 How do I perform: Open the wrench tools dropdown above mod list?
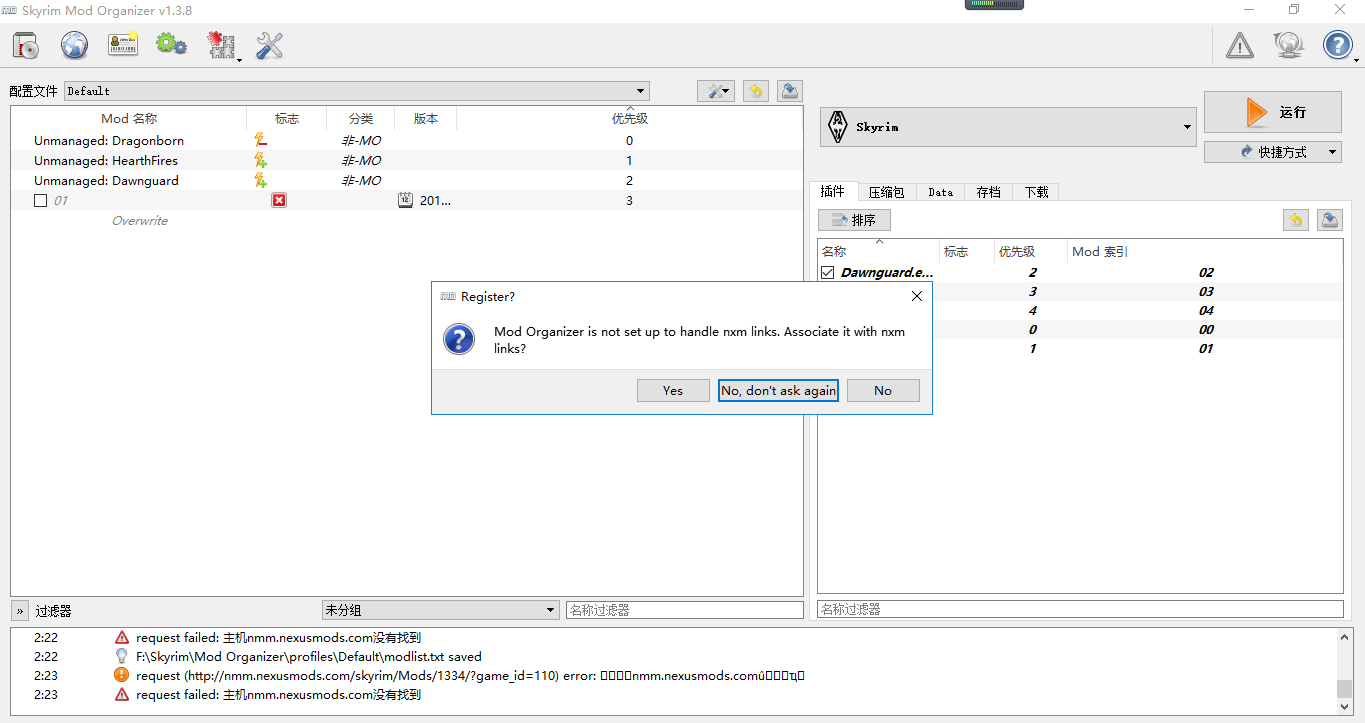tap(716, 91)
